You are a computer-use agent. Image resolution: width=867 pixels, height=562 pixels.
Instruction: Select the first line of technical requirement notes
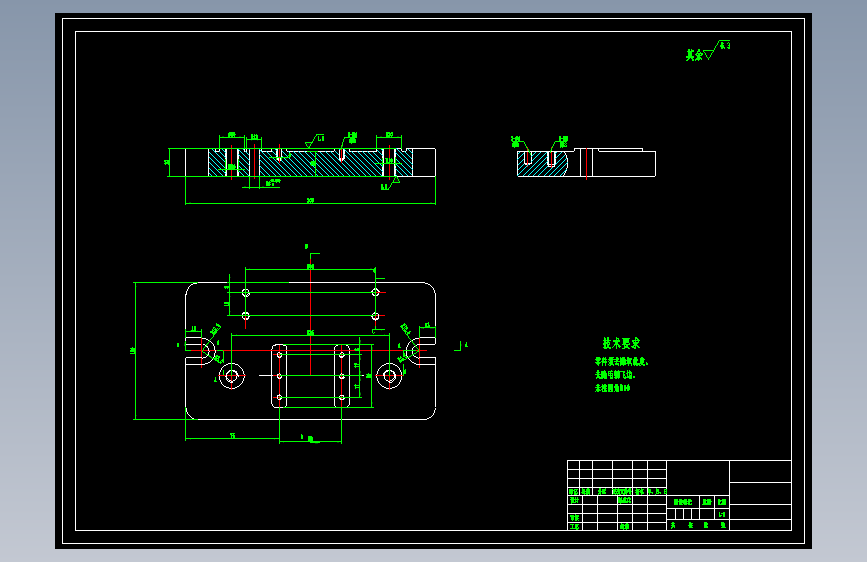[621, 362]
